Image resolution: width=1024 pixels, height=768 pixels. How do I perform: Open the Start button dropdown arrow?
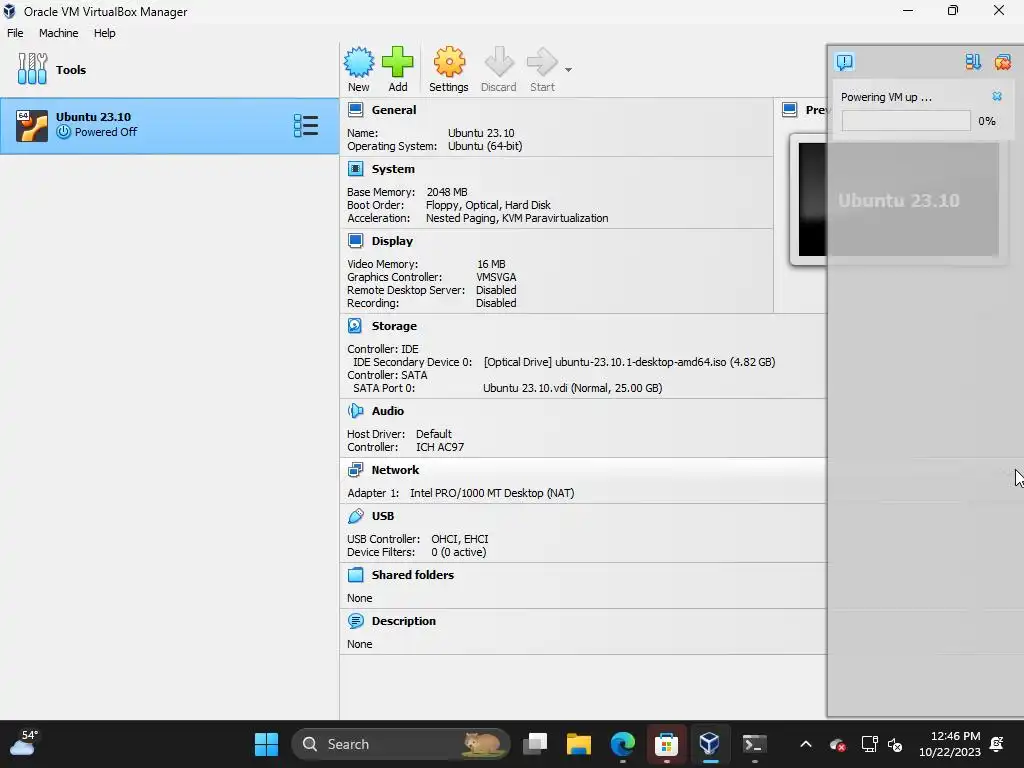(x=568, y=70)
